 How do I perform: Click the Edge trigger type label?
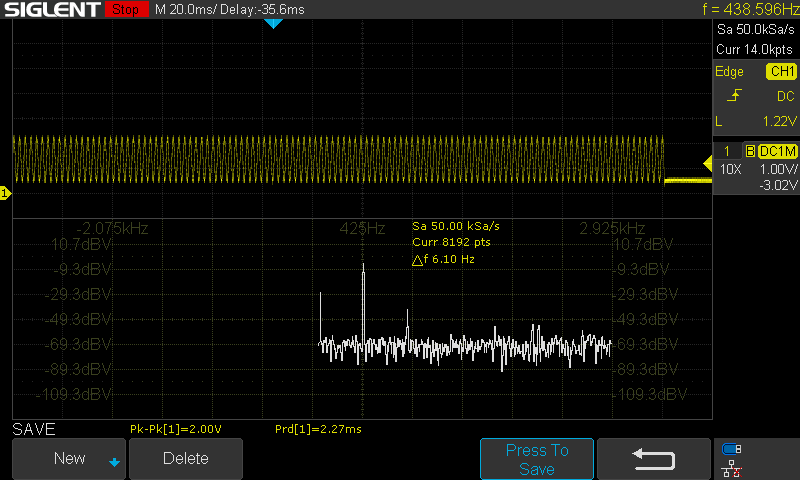point(729,72)
